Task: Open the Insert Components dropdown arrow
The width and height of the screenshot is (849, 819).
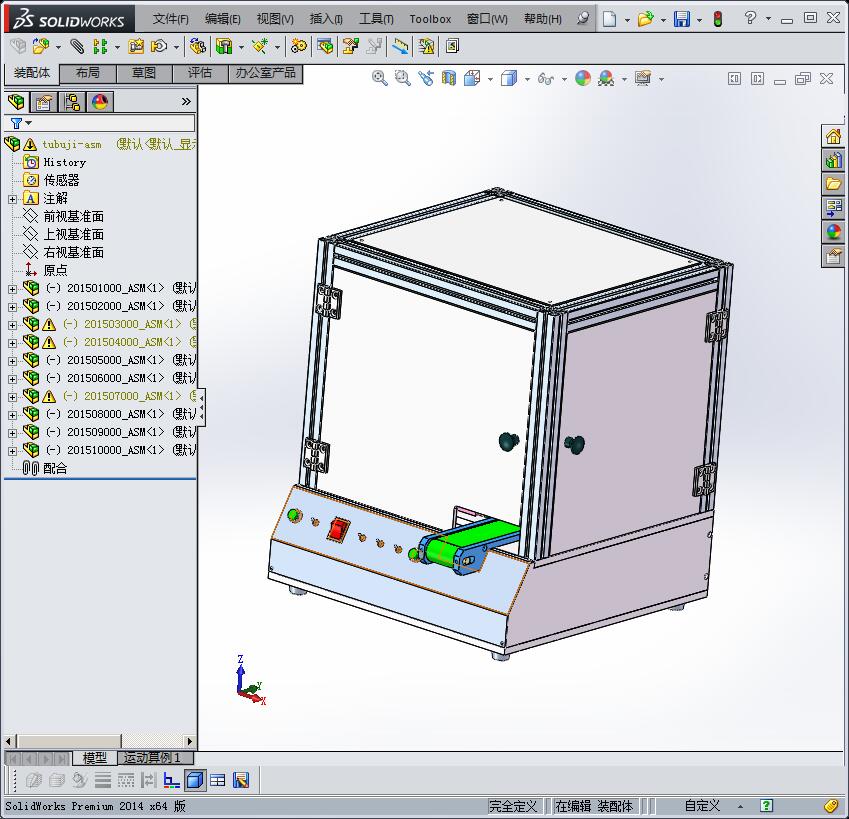Action: pos(58,48)
